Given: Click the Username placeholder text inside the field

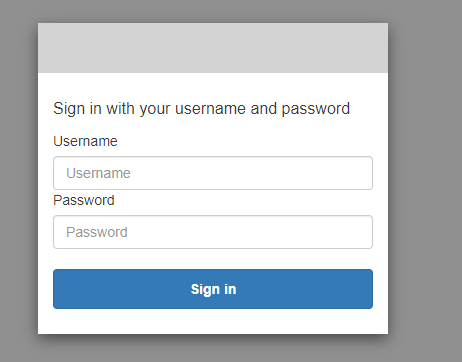Looking at the screenshot, I should pyautogui.click(x=98, y=173).
